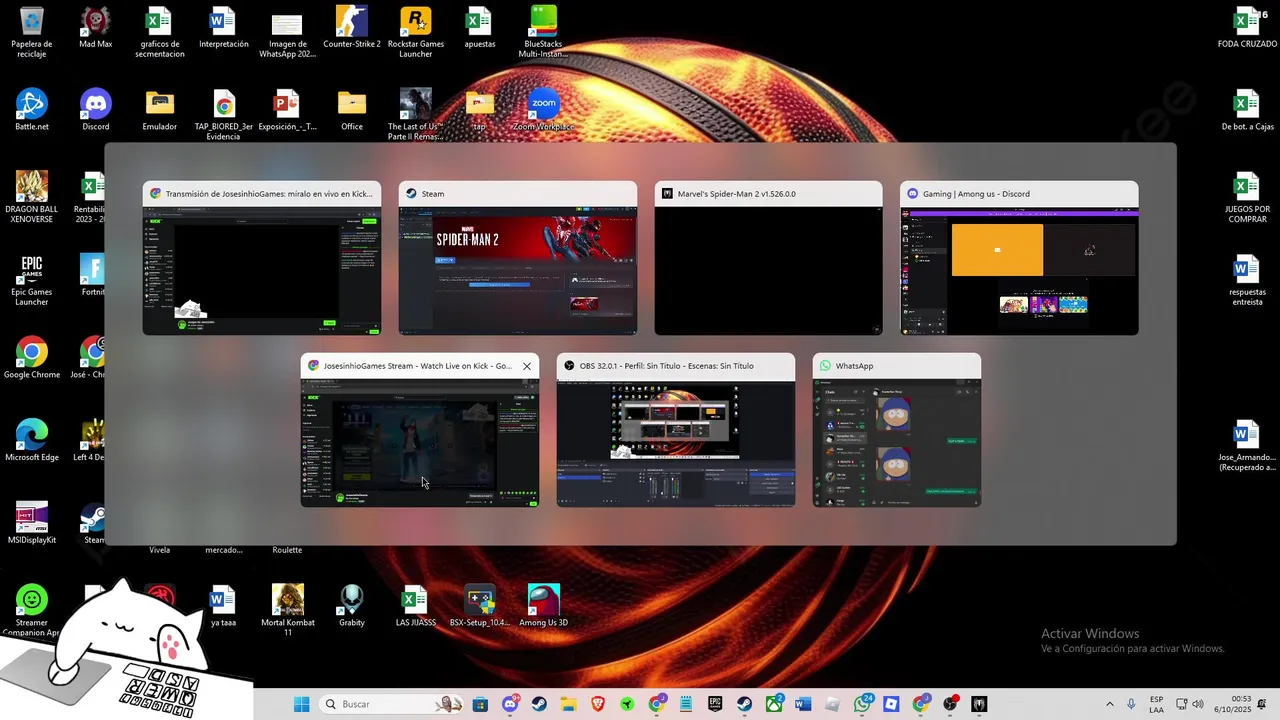The height and width of the screenshot is (720, 1280).
Task: Select the JosesinhioGames Stream Watch Live thumbnail
Action: (420, 430)
